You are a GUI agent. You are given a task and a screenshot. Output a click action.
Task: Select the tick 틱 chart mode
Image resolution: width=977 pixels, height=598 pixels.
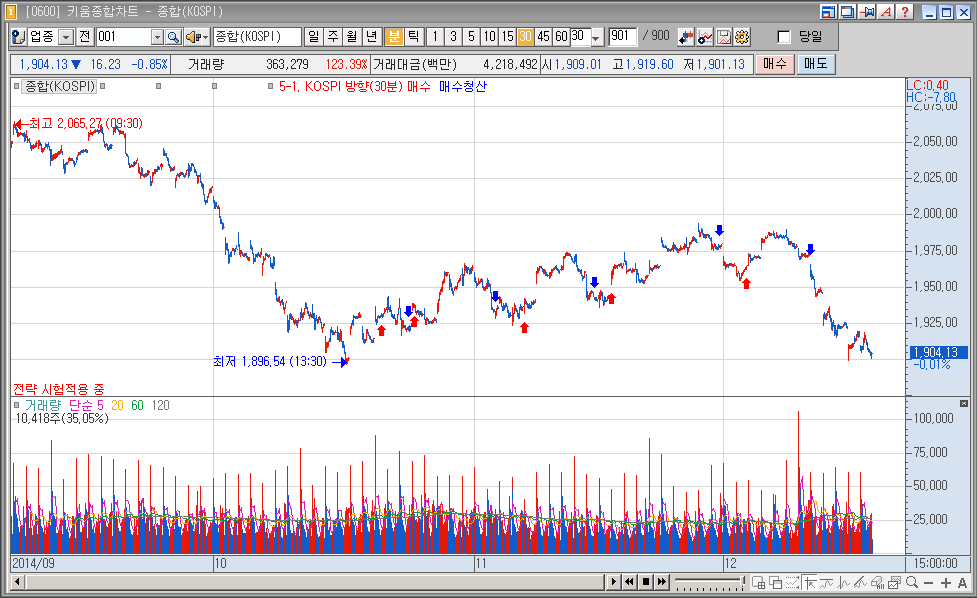[413, 37]
